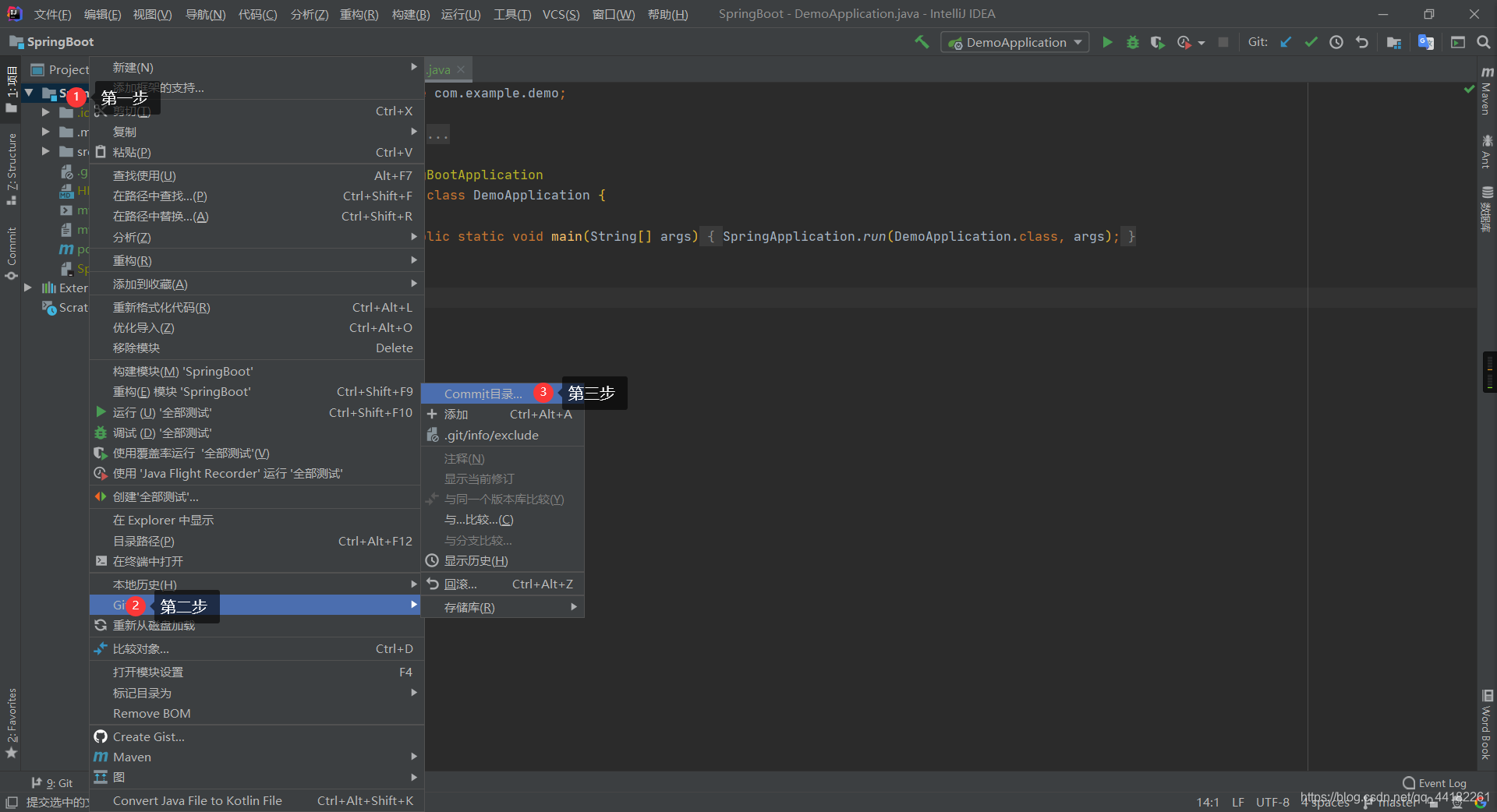Click the Build hammer icon
The image size is (1497, 812).
[x=922, y=42]
